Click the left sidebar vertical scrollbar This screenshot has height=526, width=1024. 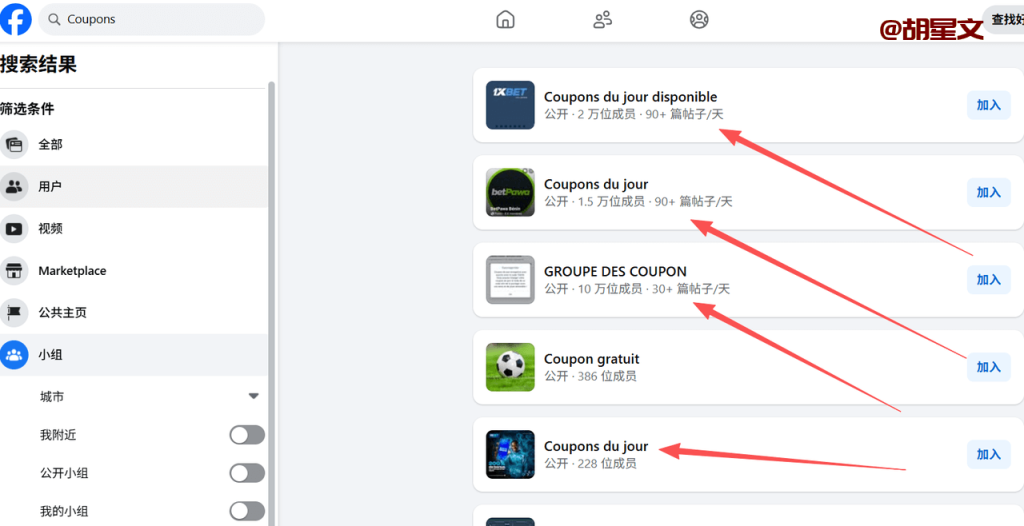271,300
